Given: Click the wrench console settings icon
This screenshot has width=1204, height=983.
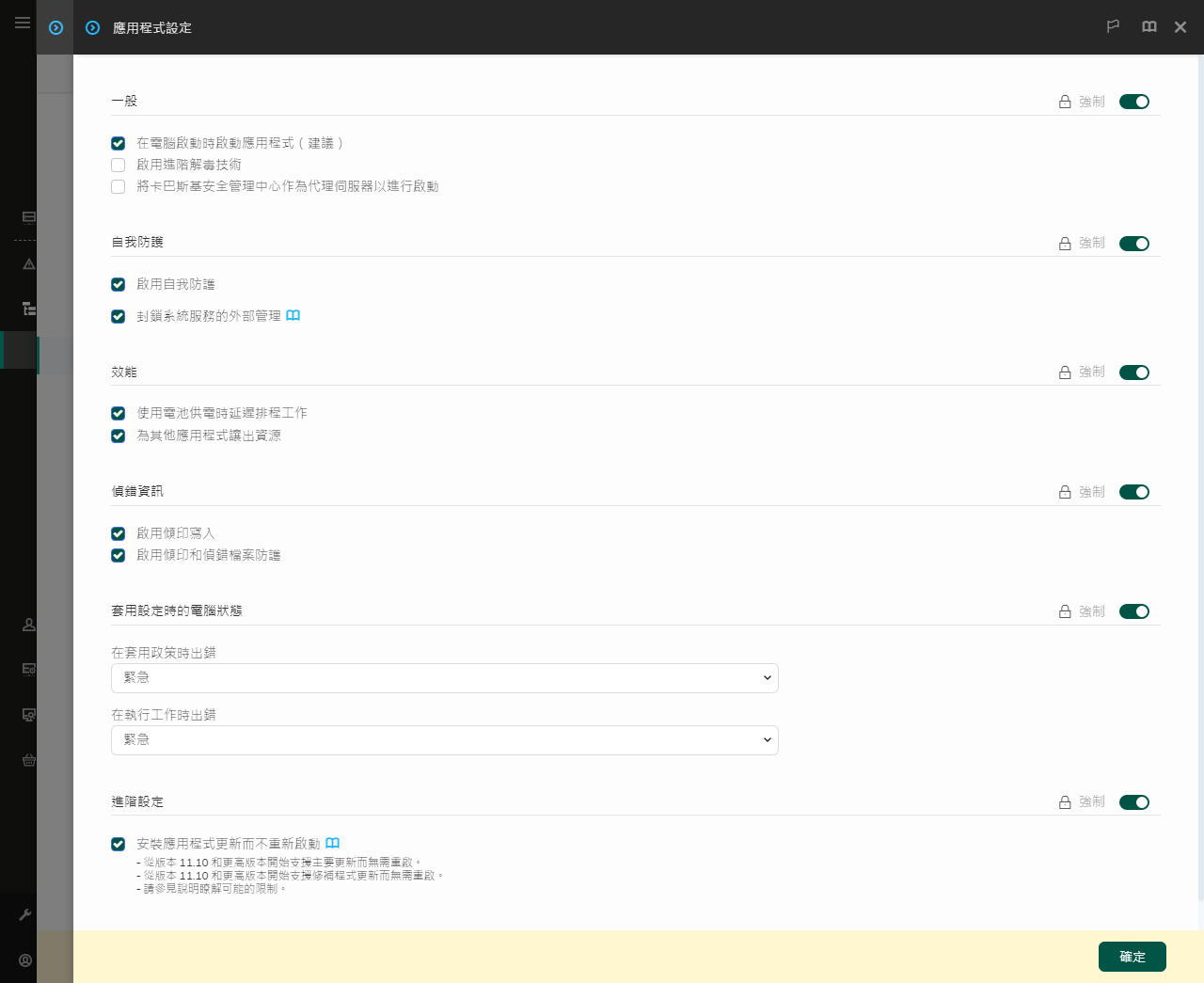Looking at the screenshot, I should [x=25, y=914].
